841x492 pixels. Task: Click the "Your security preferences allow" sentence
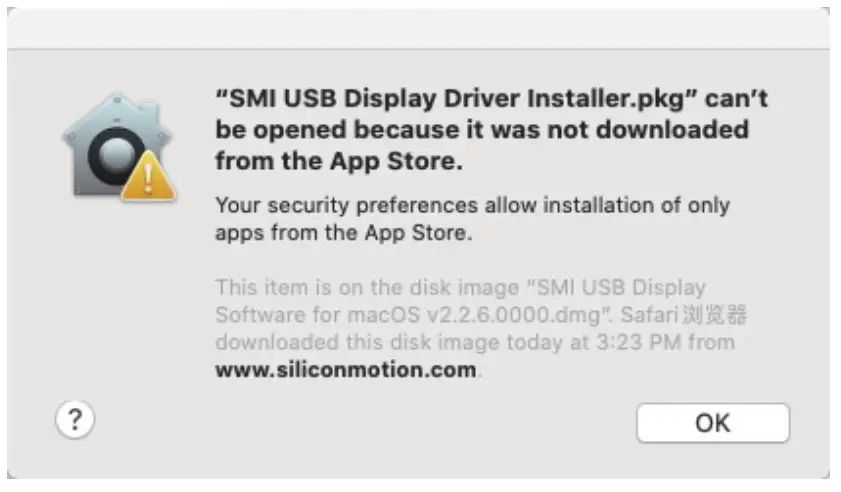(x=346, y=205)
